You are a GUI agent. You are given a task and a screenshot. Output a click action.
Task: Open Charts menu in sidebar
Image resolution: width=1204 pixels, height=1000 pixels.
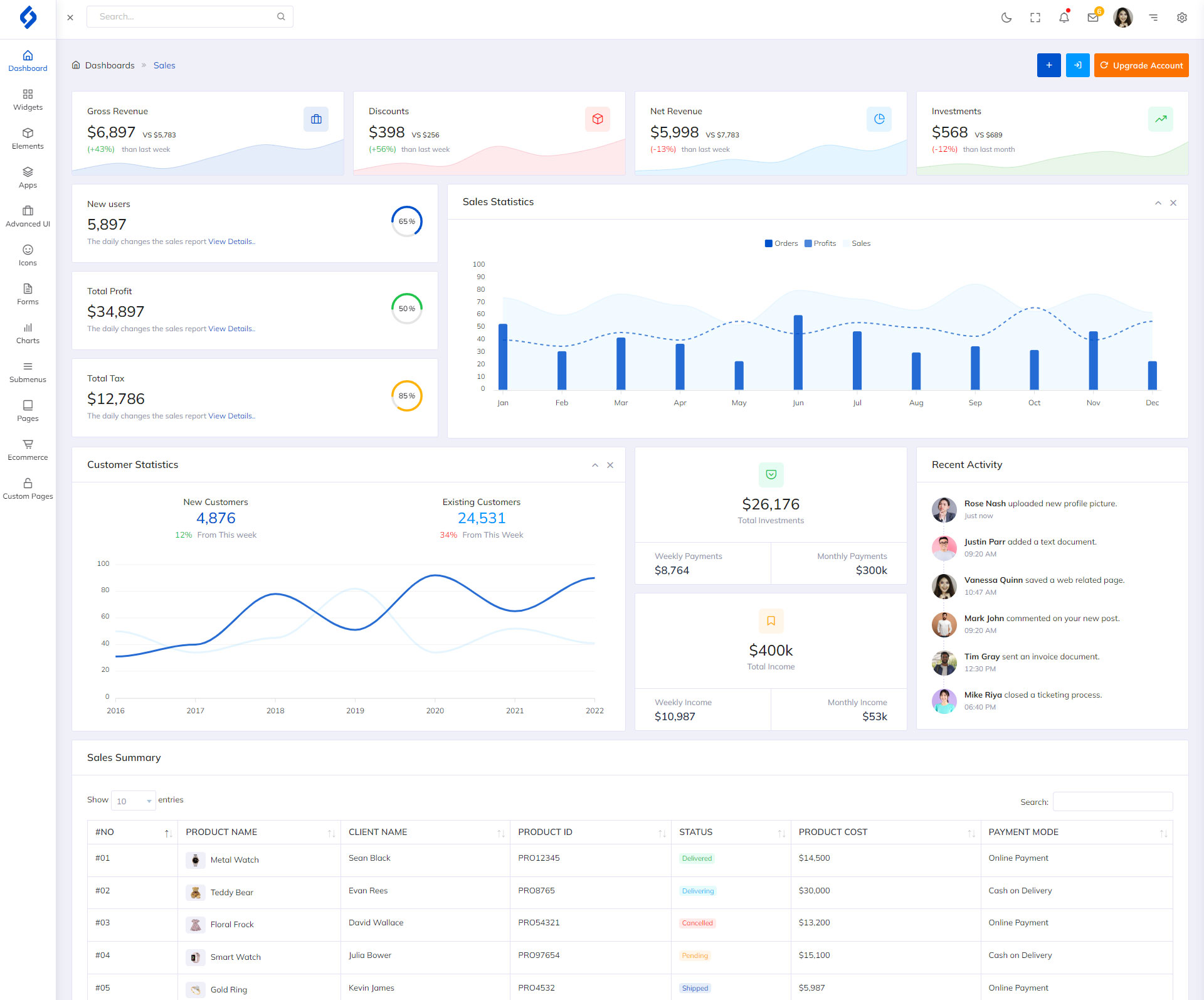[x=28, y=333]
